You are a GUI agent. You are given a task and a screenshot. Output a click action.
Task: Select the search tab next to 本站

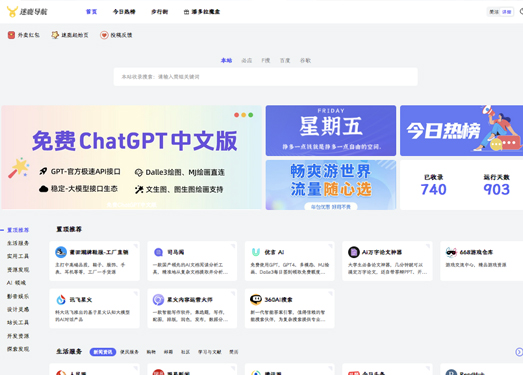pos(246,60)
